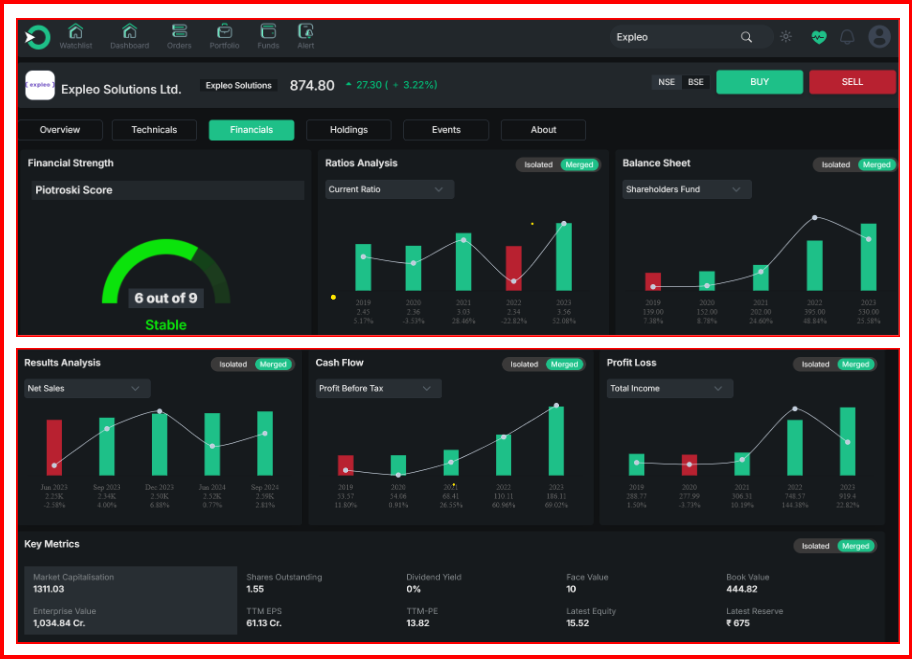Open the notifications bell icon
912x659 pixels.
click(847, 38)
